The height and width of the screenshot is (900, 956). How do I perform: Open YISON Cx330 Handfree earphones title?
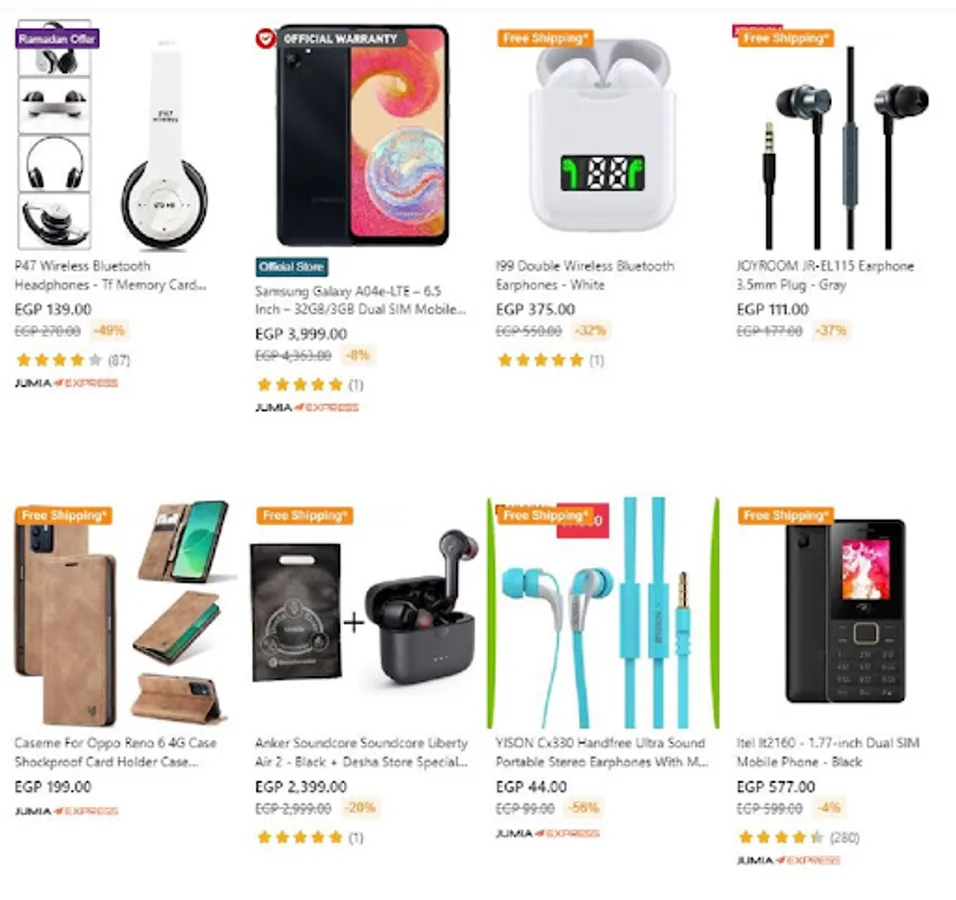[x=602, y=752]
